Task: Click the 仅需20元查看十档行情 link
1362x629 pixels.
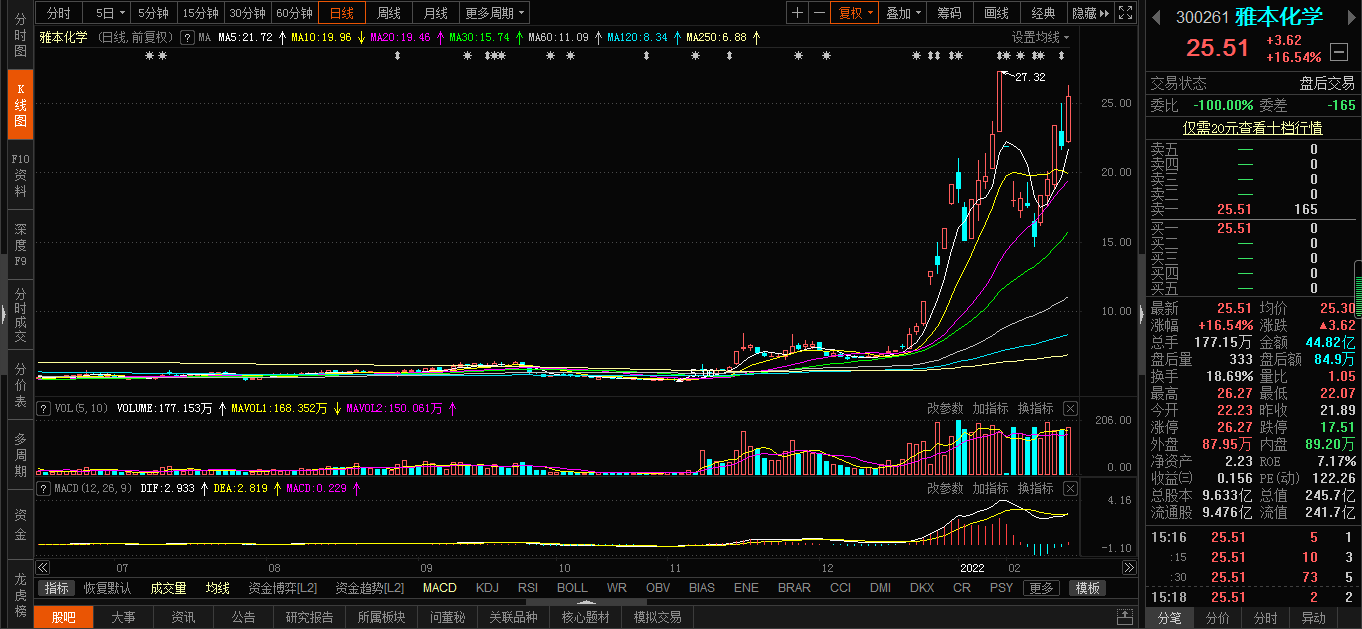Action: coord(1252,128)
